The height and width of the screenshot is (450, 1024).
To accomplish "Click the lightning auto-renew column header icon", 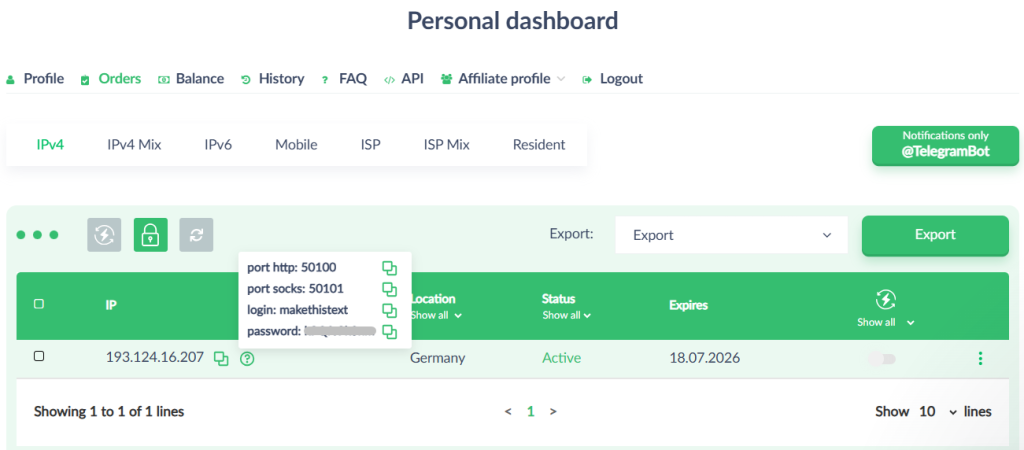I will click(885, 300).
